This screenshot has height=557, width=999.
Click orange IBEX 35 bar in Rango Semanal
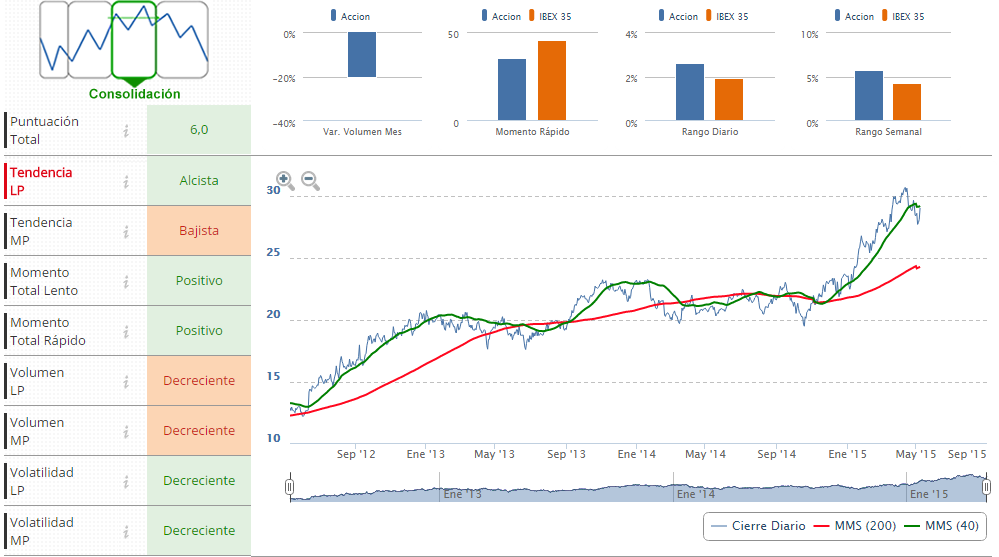[907, 102]
